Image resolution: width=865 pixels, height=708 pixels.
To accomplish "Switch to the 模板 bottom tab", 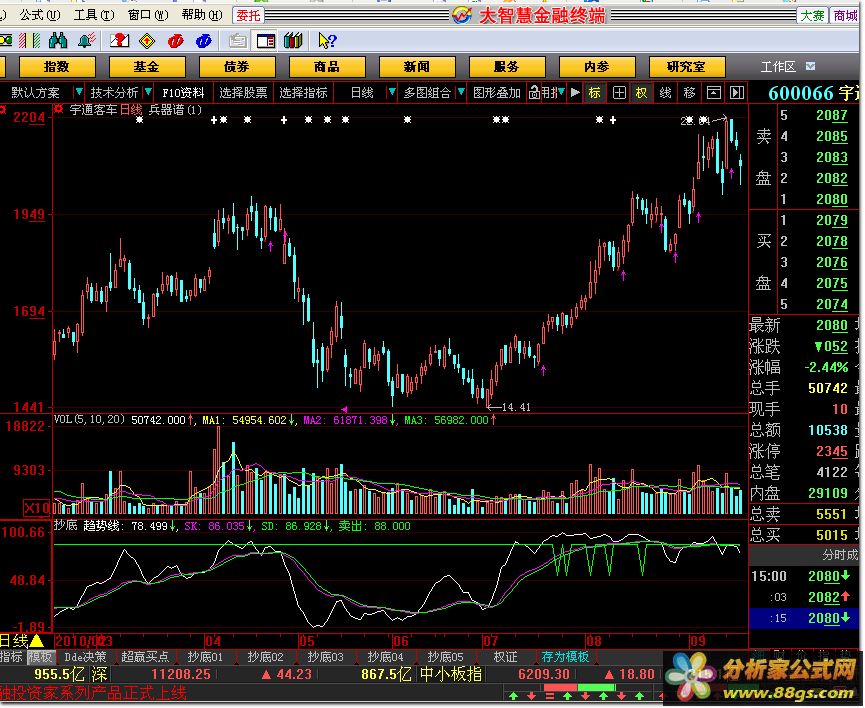I will point(40,657).
